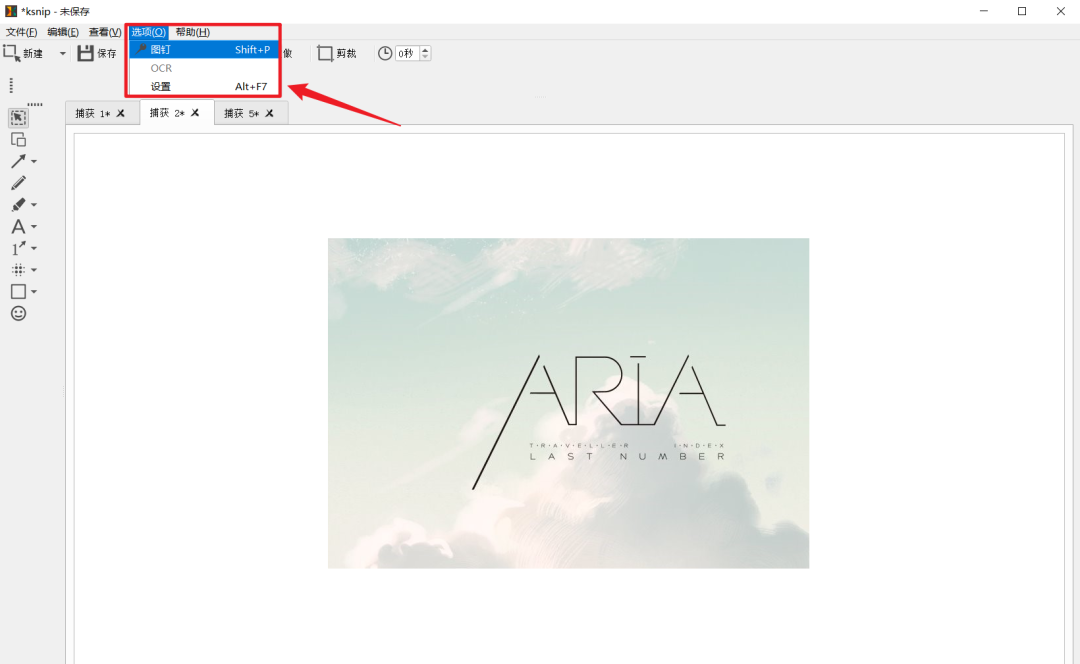Viewport: 1080px width, 664px height.
Task: Select the selection tool in the left toolbar
Action: click(19, 118)
